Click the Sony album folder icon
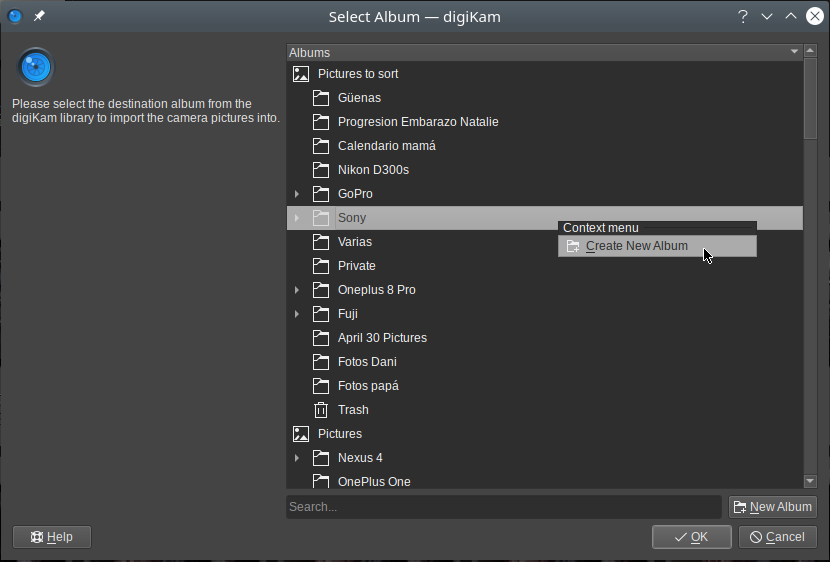 pyautogui.click(x=321, y=217)
